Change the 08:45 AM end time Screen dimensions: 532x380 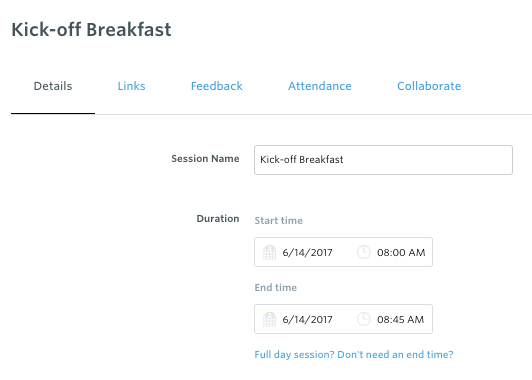click(x=400, y=320)
